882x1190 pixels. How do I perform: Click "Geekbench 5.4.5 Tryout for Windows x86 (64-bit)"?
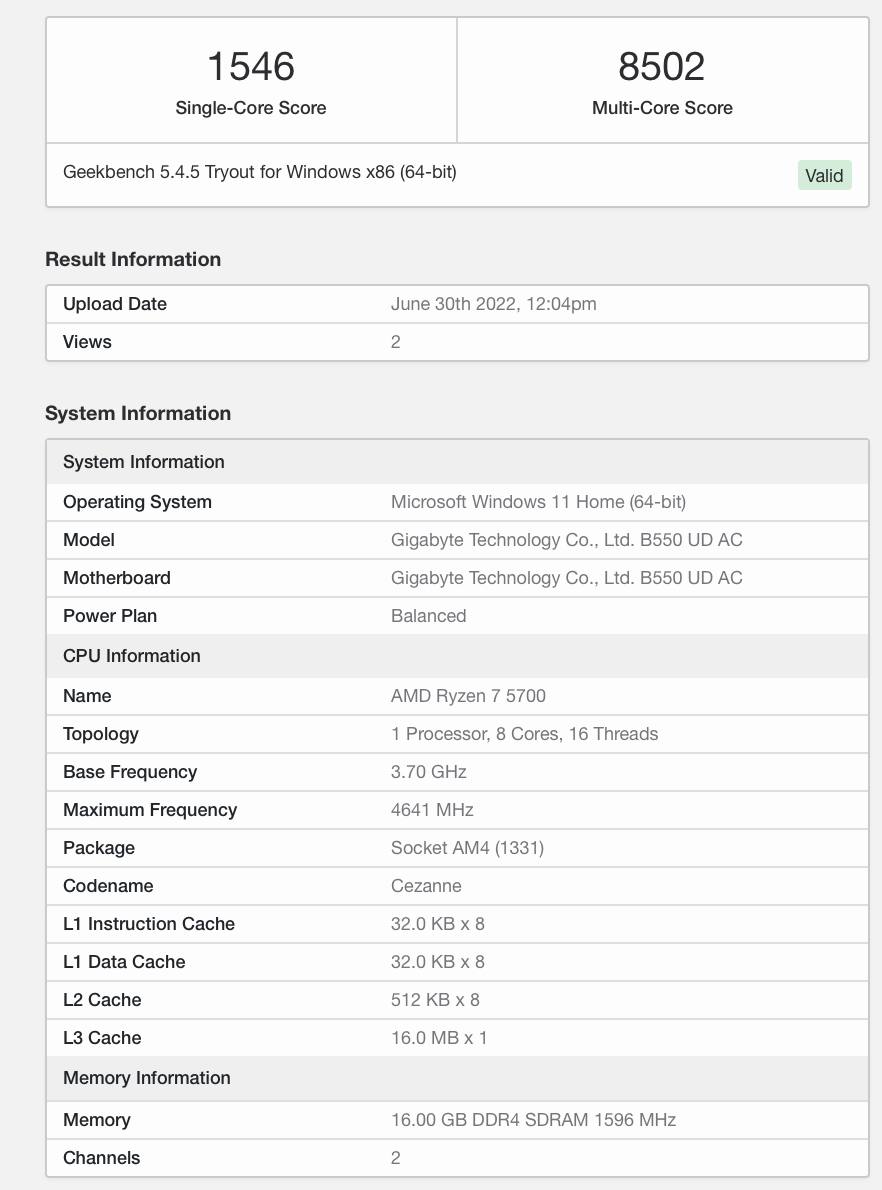point(260,172)
